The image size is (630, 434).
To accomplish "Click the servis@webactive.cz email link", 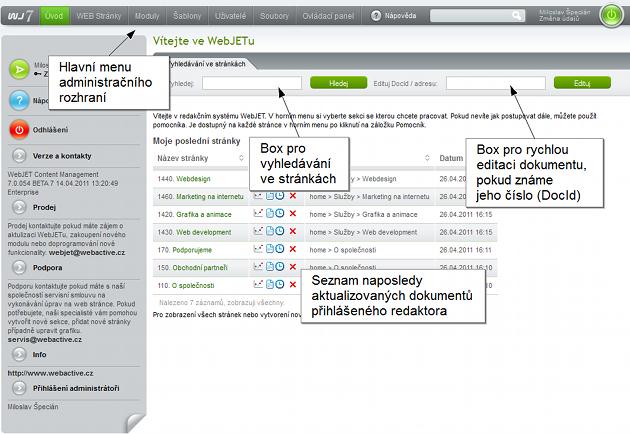I will 45,339.
